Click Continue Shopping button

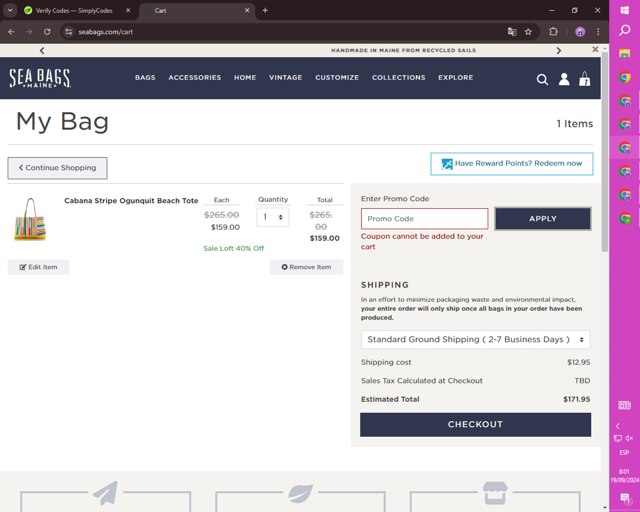click(58, 168)
